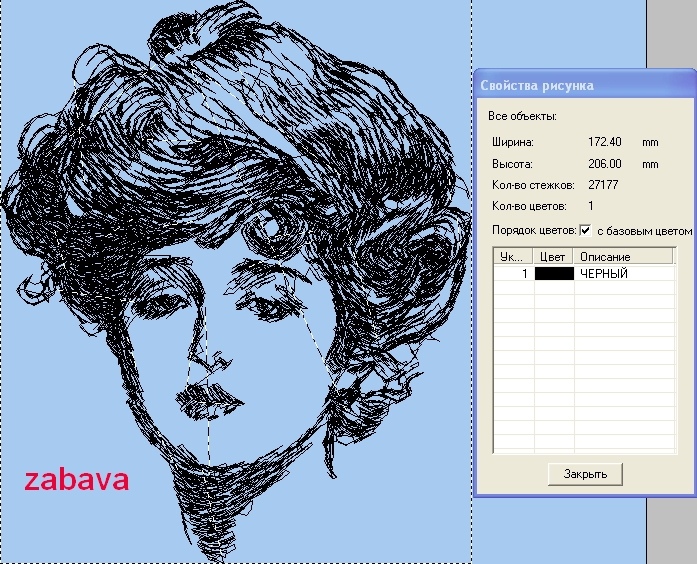Click the stitch count value 27177
This screenshot has width=697, height=564.
pos(603,185)
